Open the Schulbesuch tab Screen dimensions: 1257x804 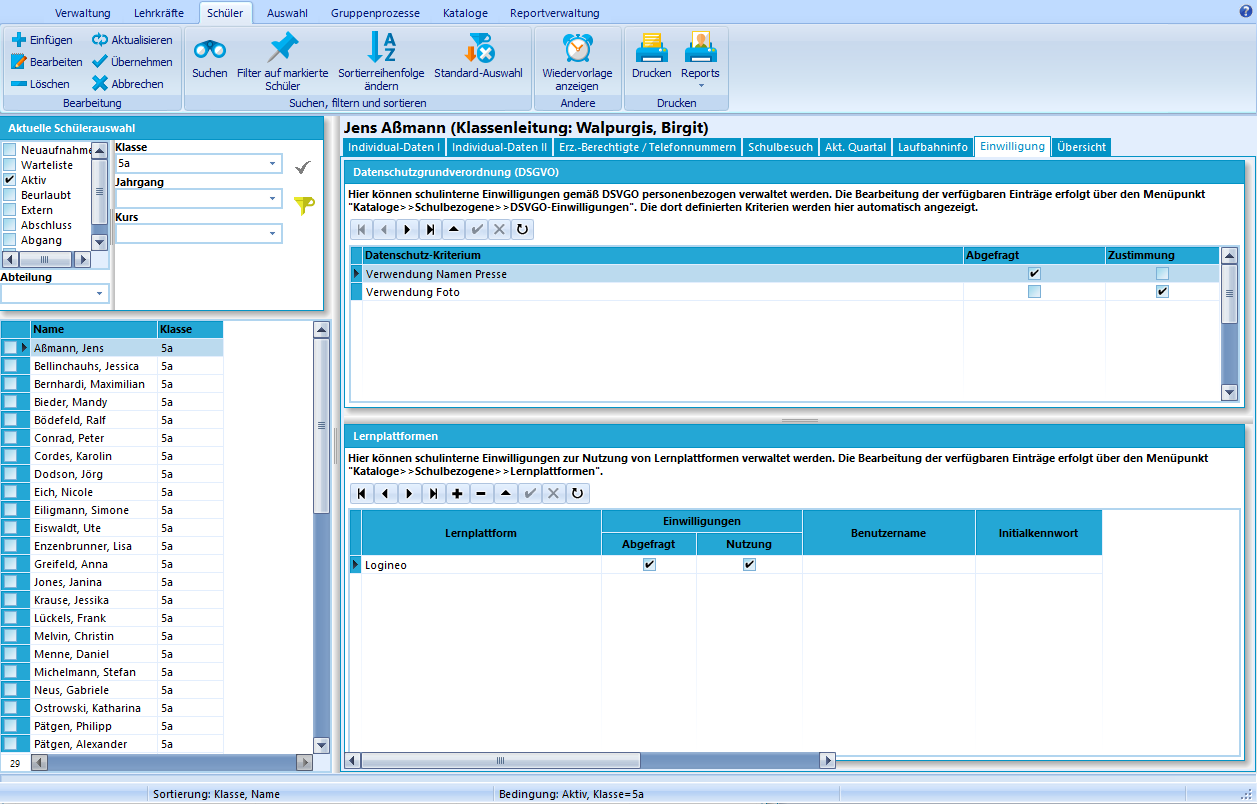pos(781,147)
